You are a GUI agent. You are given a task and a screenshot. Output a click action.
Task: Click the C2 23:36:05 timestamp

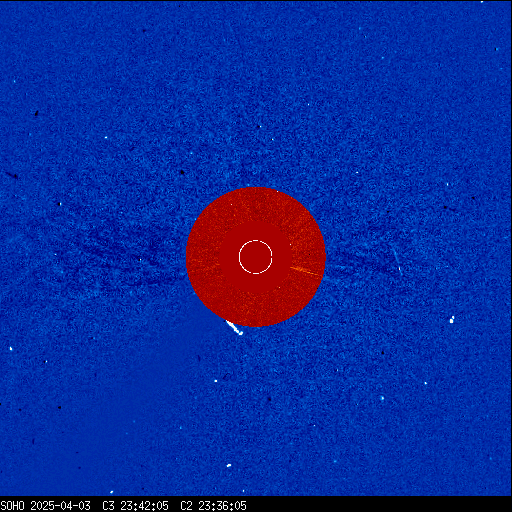point(213,506)
